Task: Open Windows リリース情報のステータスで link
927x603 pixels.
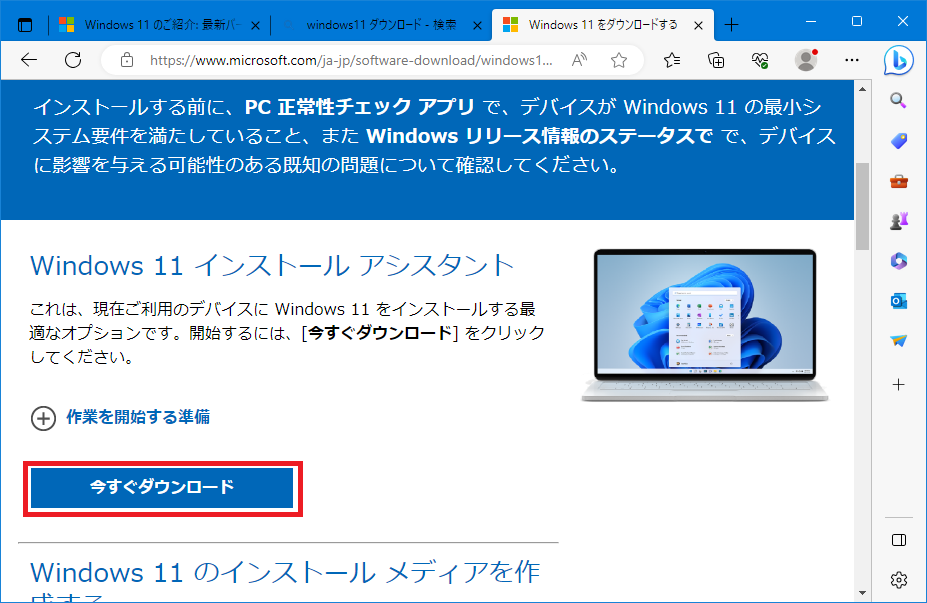Action: (539, 136)
